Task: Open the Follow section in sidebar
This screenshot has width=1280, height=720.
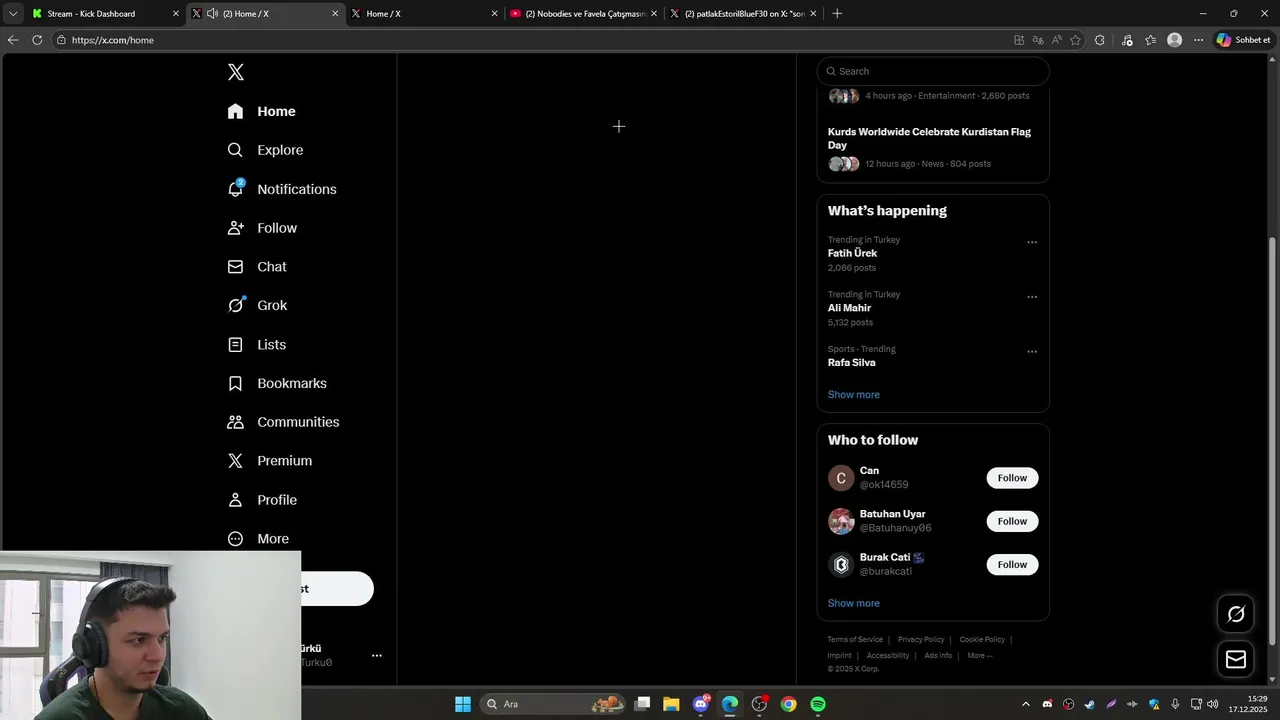Action: (262, 228)
